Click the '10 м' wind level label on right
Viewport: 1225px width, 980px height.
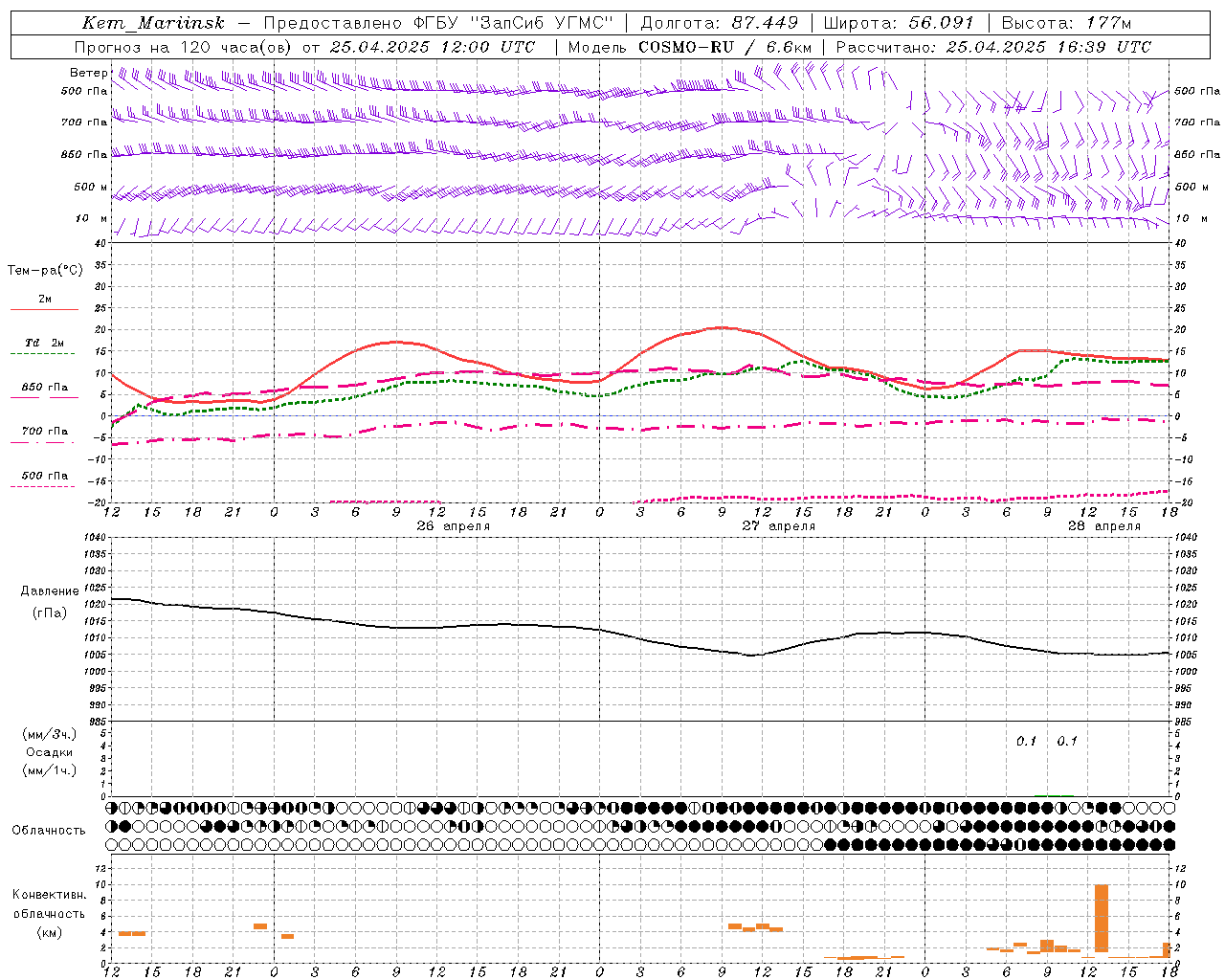tap(1191, 219)
